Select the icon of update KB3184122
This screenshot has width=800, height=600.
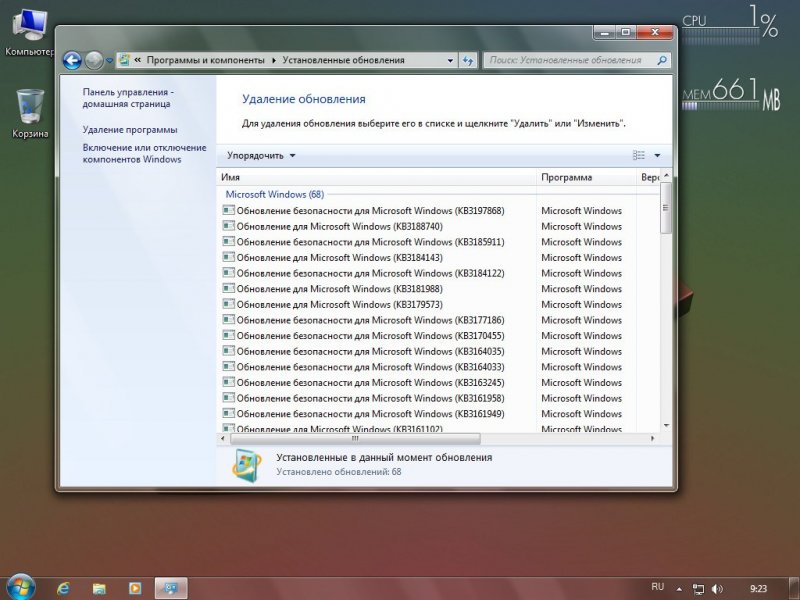point(229,273)
